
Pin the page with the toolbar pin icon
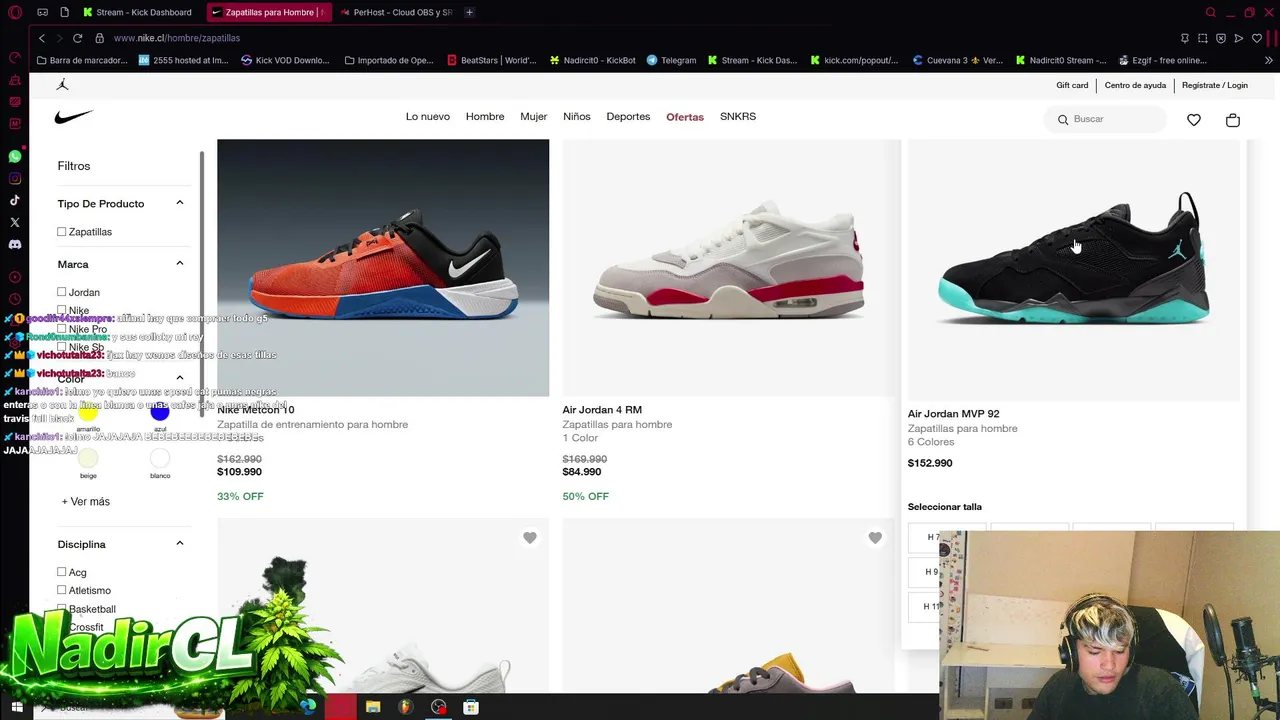click(x=1185, y=38)
